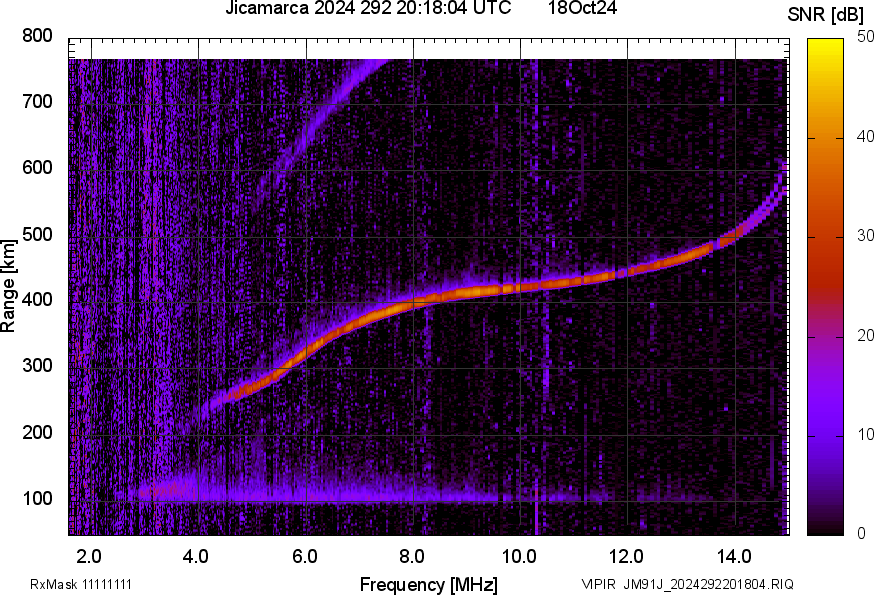Click the colorbar tick value 30
874x595 pixels.
coord(865,235)
